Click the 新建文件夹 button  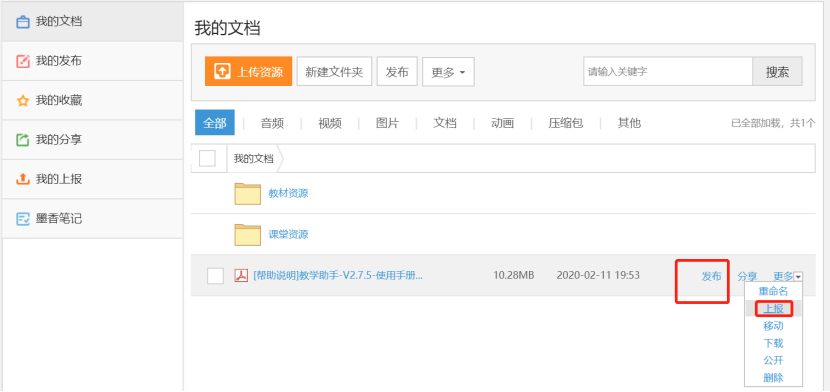[334, 71]
